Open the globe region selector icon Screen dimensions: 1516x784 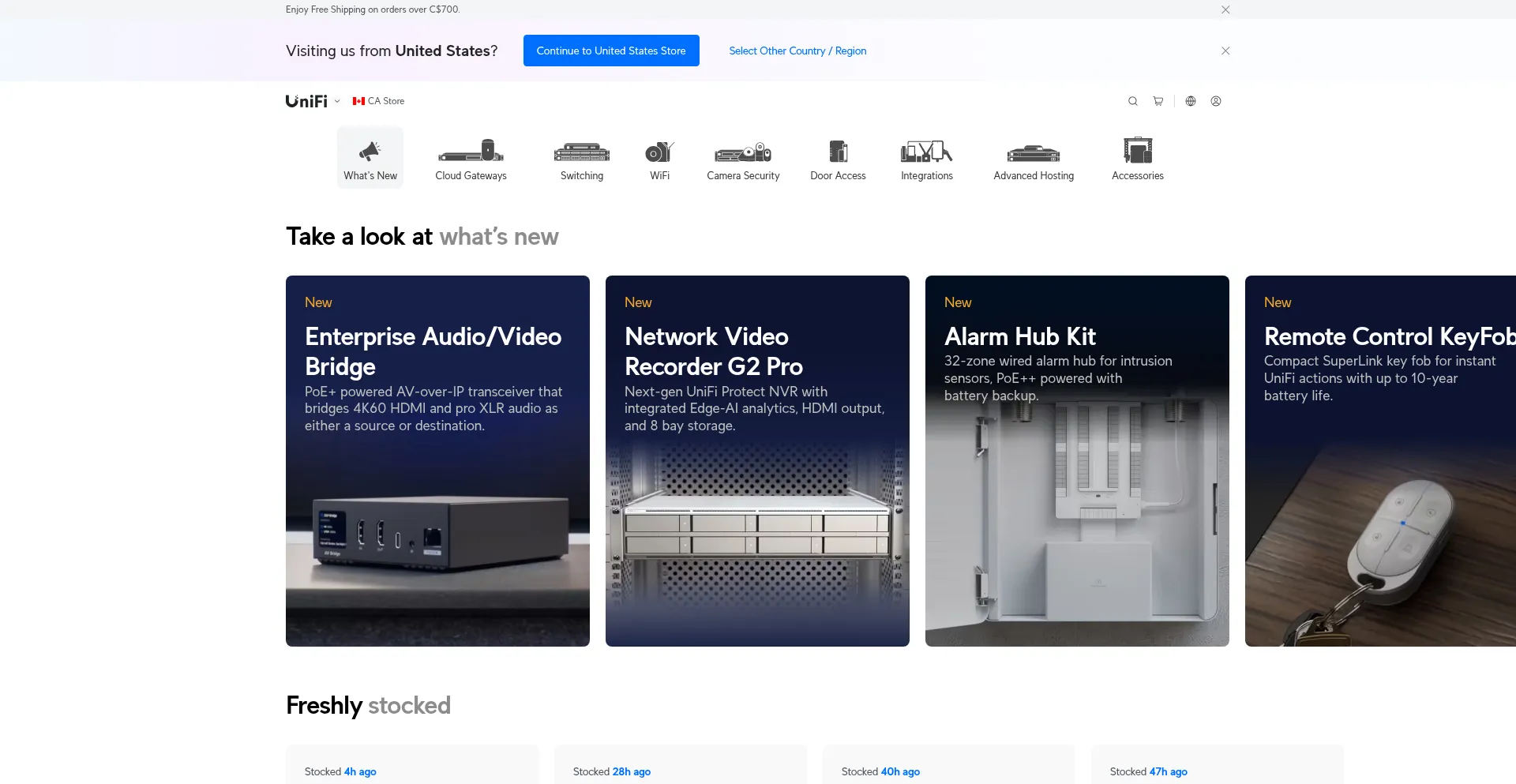tap(1191, 101)
